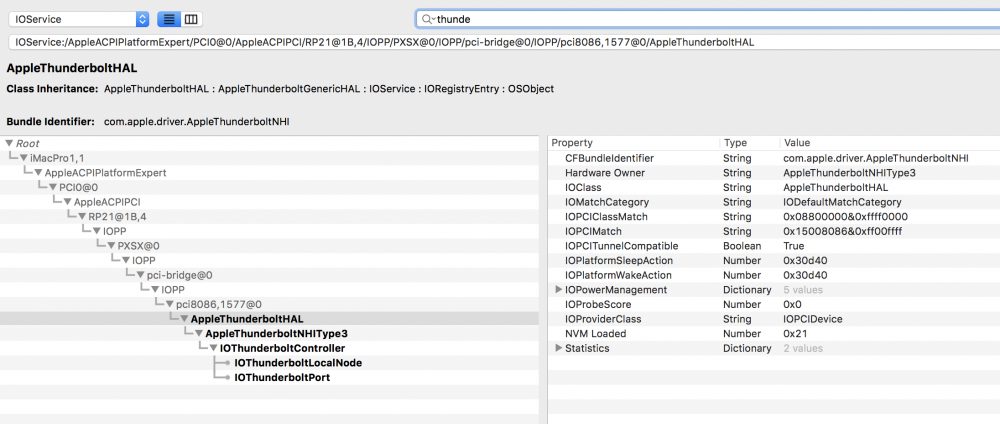Expand IOPowerManagement dictionary row
The image size is (1000, 424).
tap(559, 289)
